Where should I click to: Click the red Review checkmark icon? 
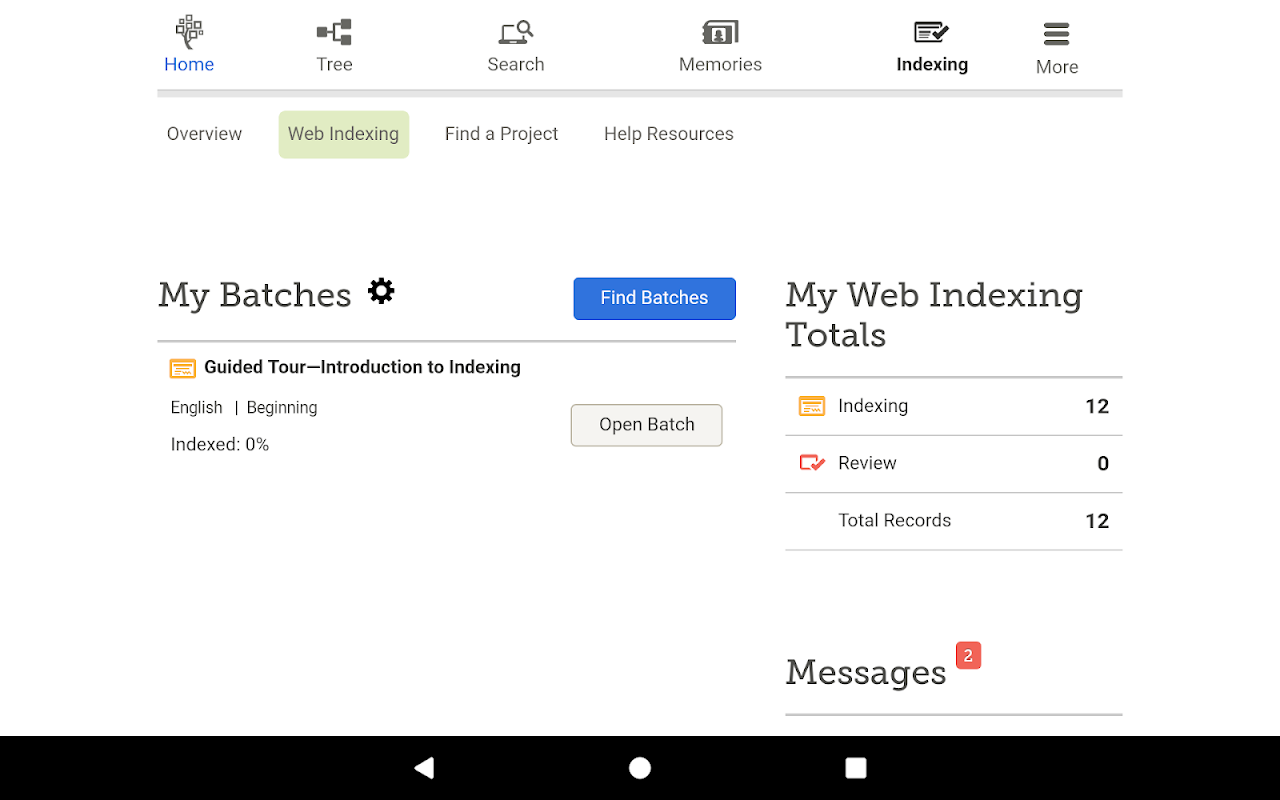click(812, 463)
